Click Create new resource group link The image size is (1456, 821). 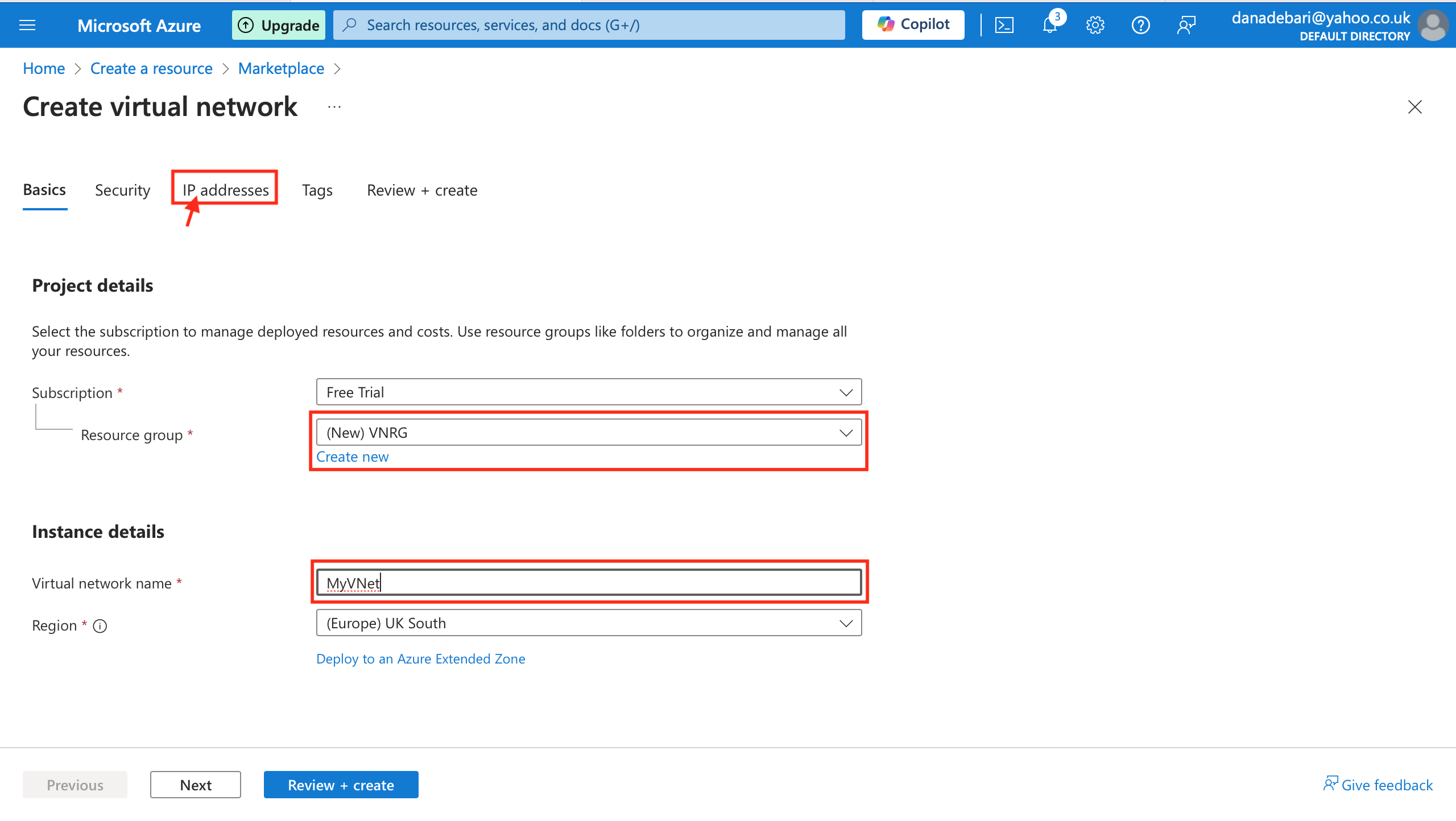pos(352,457)
